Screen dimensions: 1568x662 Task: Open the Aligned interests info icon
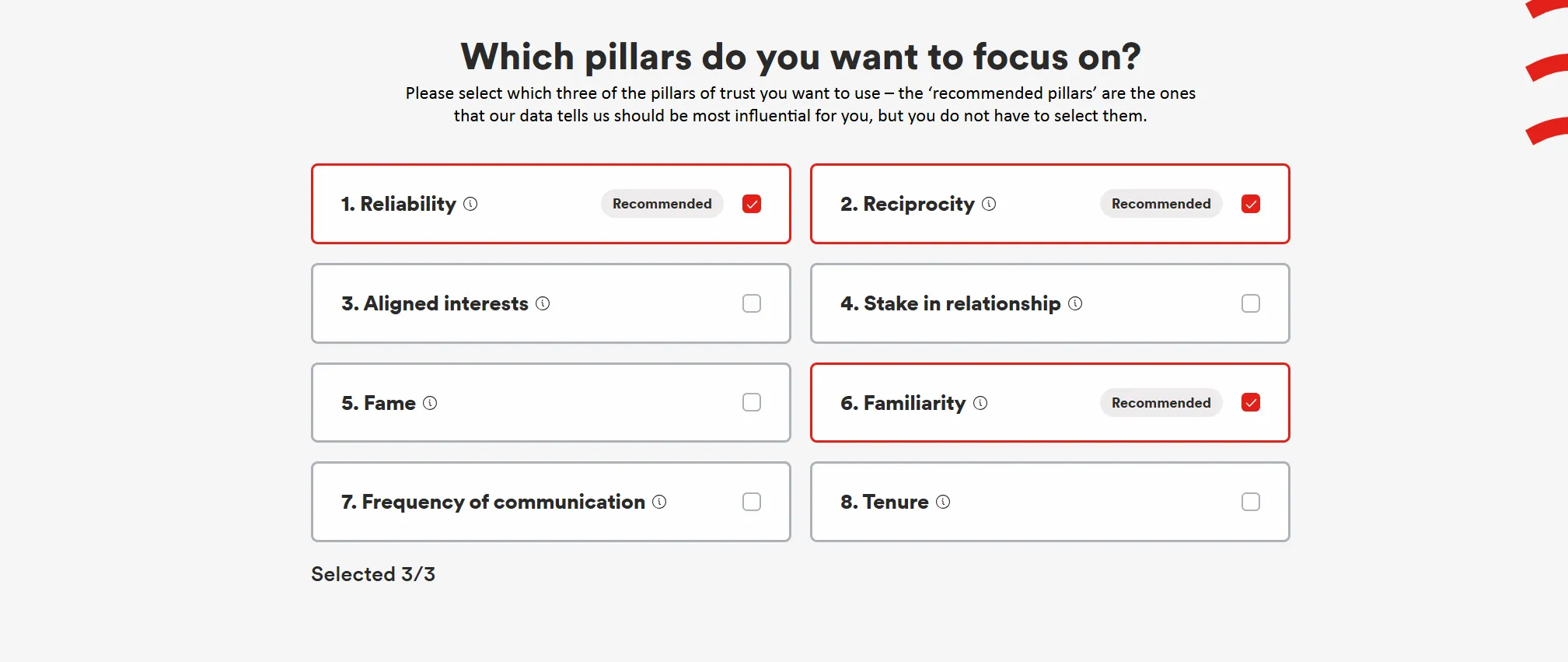click(543, 303)
